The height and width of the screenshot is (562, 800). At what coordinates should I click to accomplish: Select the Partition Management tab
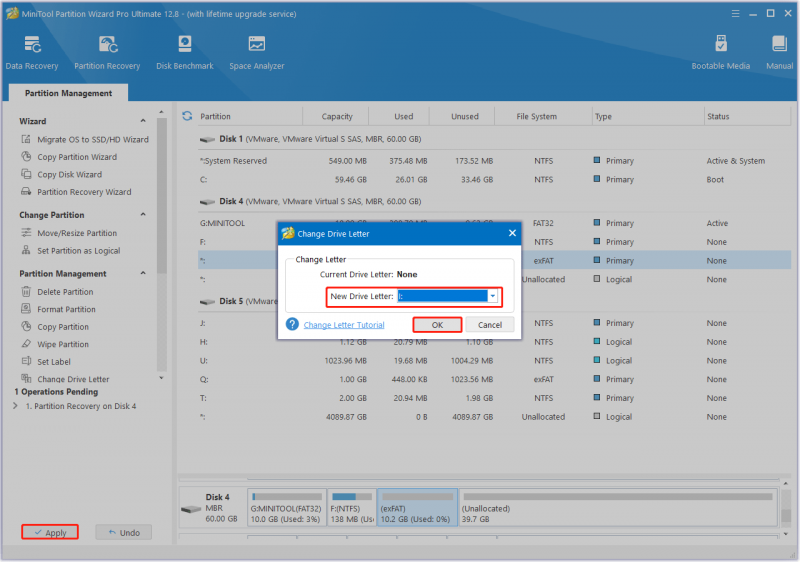click(68, 93)
